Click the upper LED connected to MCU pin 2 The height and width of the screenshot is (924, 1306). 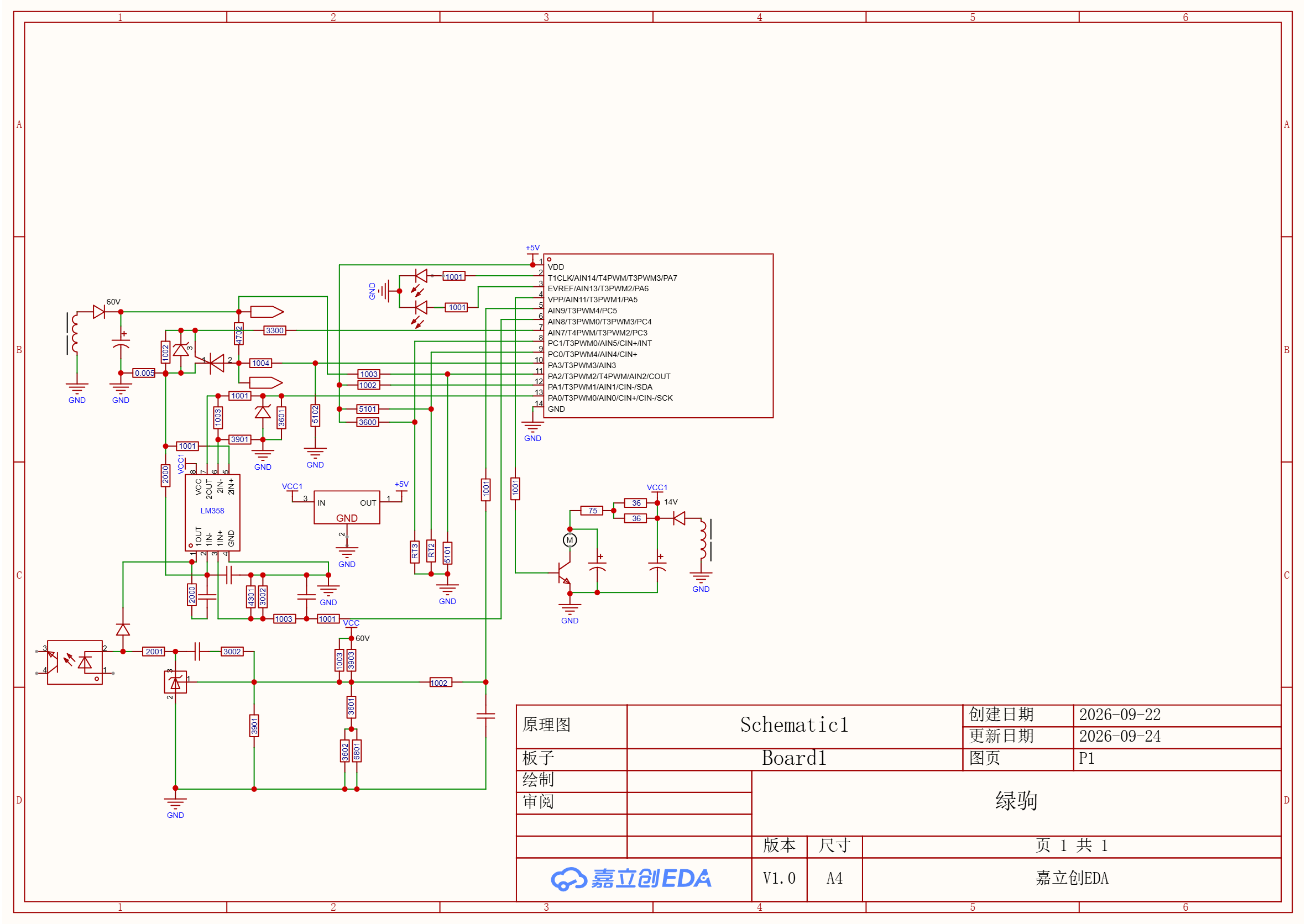coord(420,276)
